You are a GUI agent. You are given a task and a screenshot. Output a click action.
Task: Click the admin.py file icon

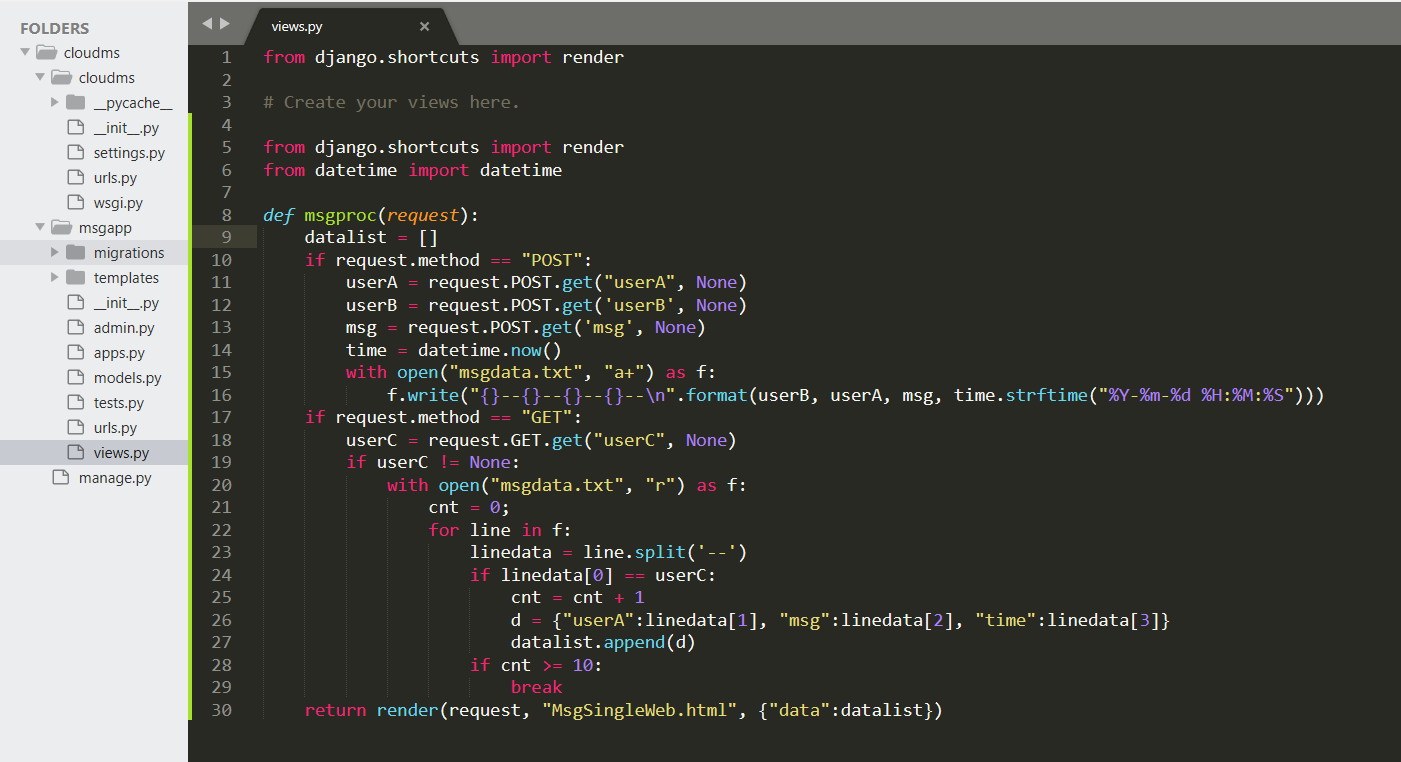75,328
